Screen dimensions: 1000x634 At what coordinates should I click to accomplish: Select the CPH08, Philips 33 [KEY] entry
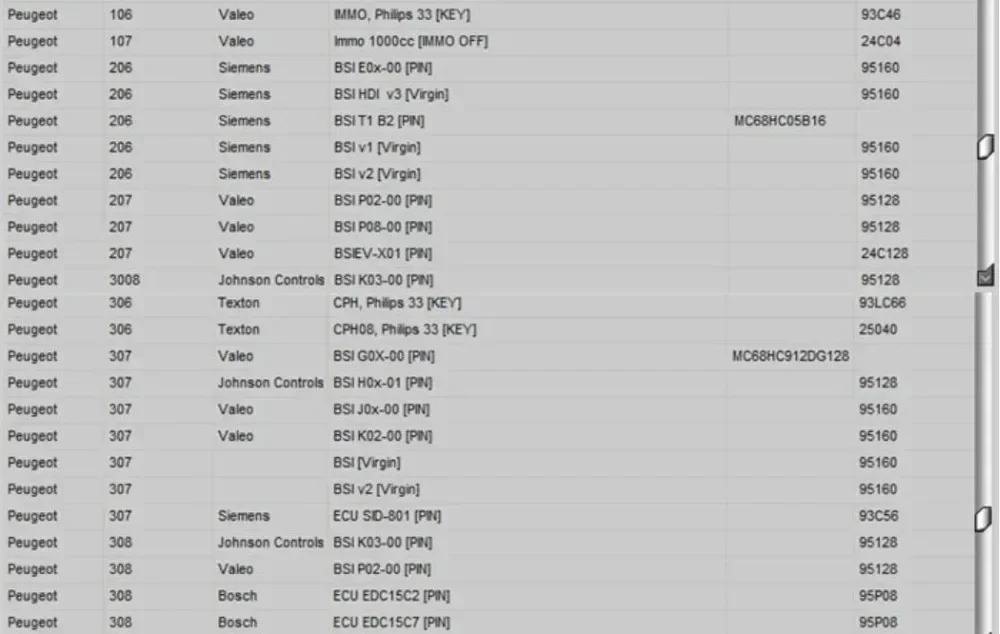(404, 330)
